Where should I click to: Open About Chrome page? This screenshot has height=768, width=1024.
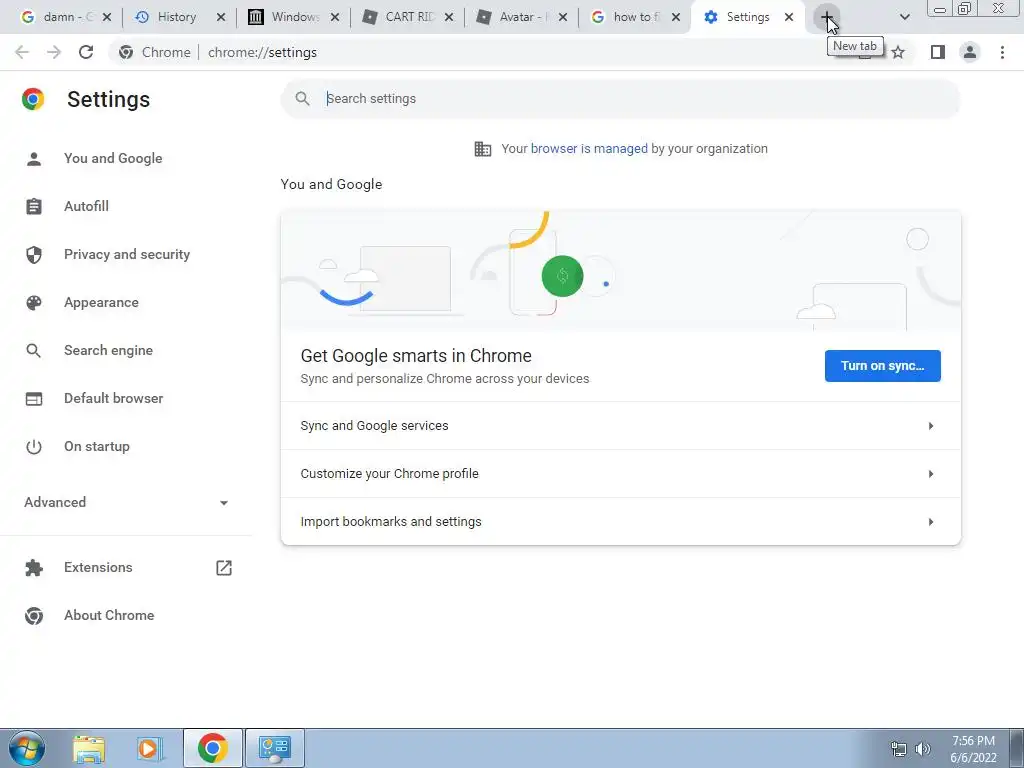109,615
